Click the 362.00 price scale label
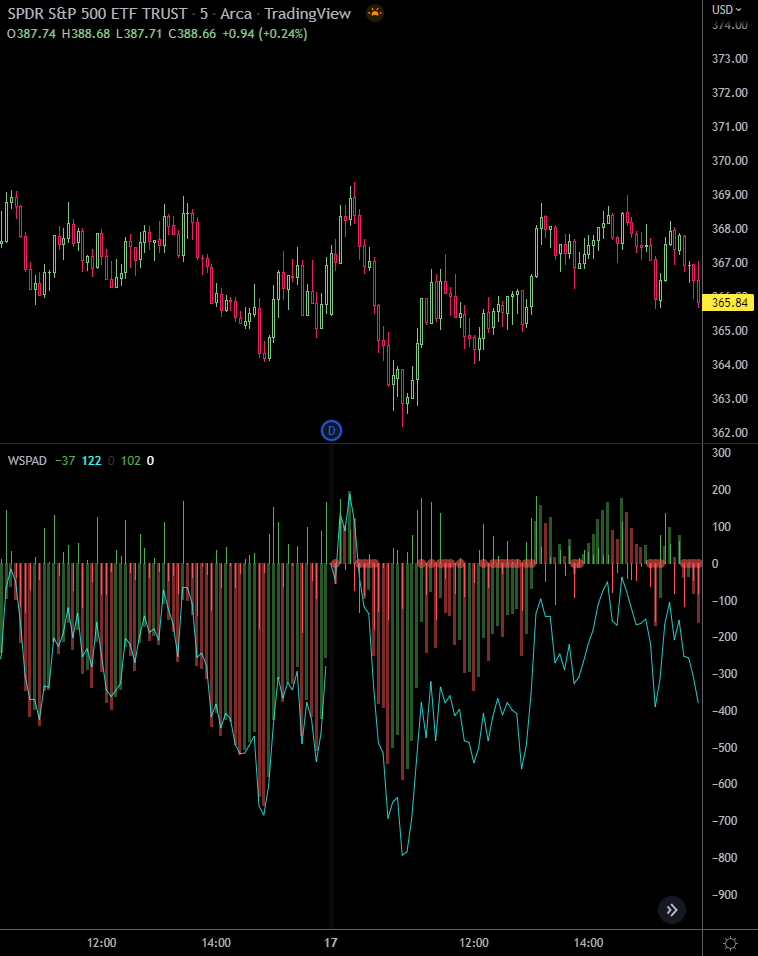This screenshot has height=956, width=758. pos(729,432)
